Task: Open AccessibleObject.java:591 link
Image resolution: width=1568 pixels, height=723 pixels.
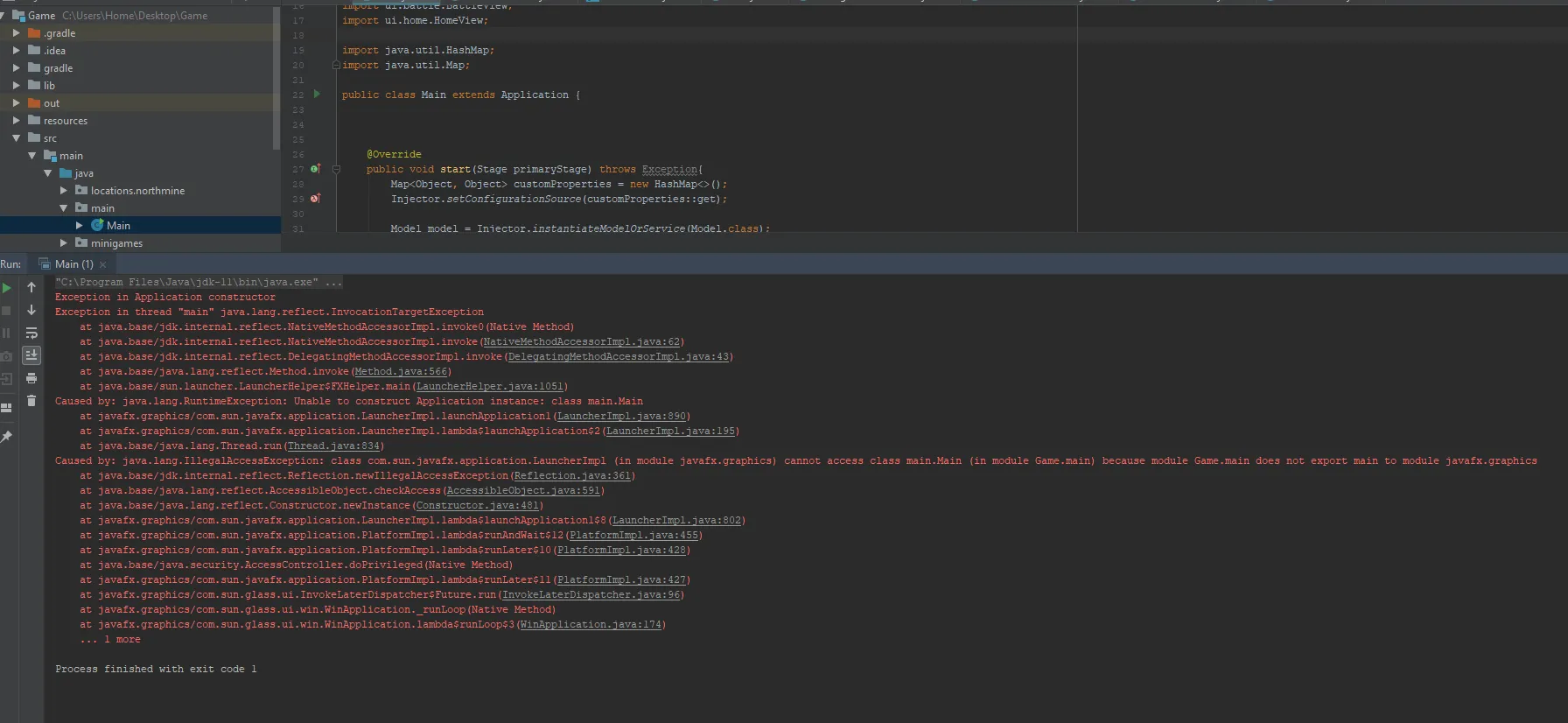Action: pos(523,490)
